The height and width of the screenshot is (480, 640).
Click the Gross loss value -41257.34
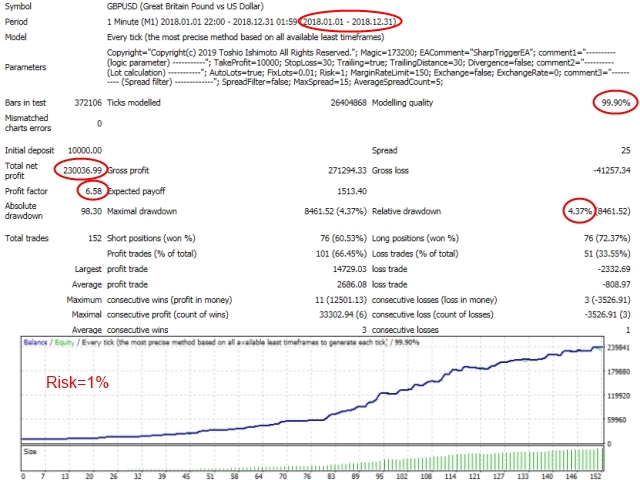(612, 171)
